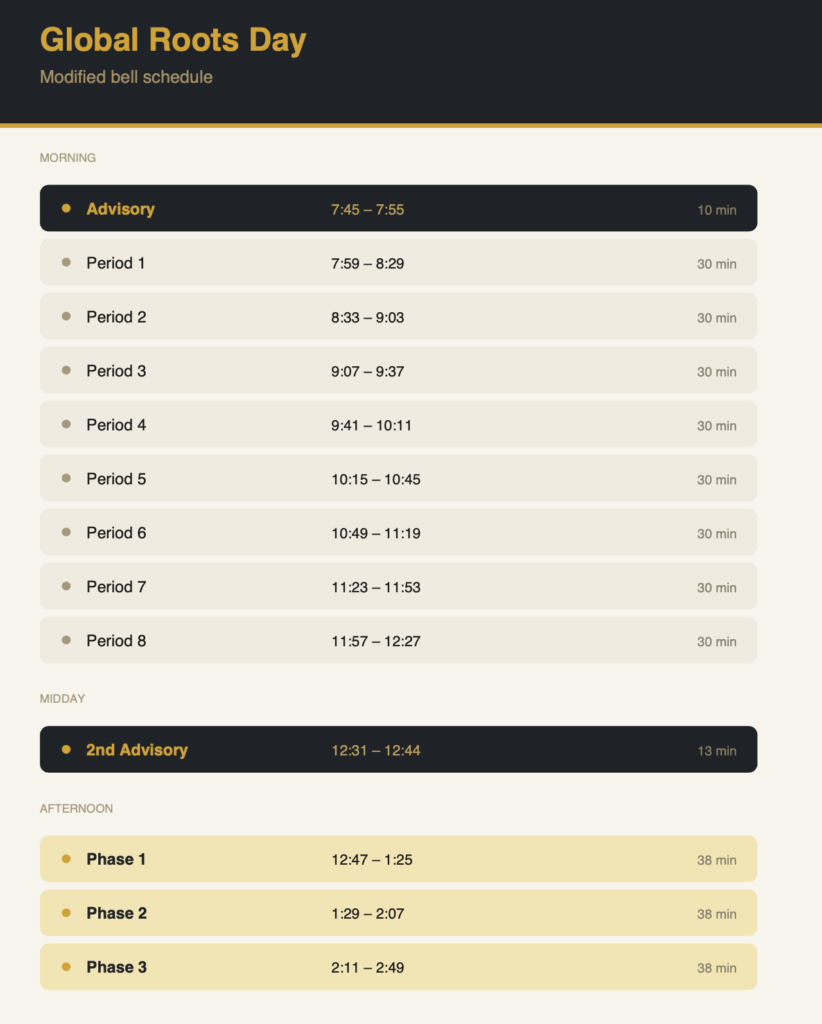Click the gold bullet next to Phase 1

pos(66,858)
